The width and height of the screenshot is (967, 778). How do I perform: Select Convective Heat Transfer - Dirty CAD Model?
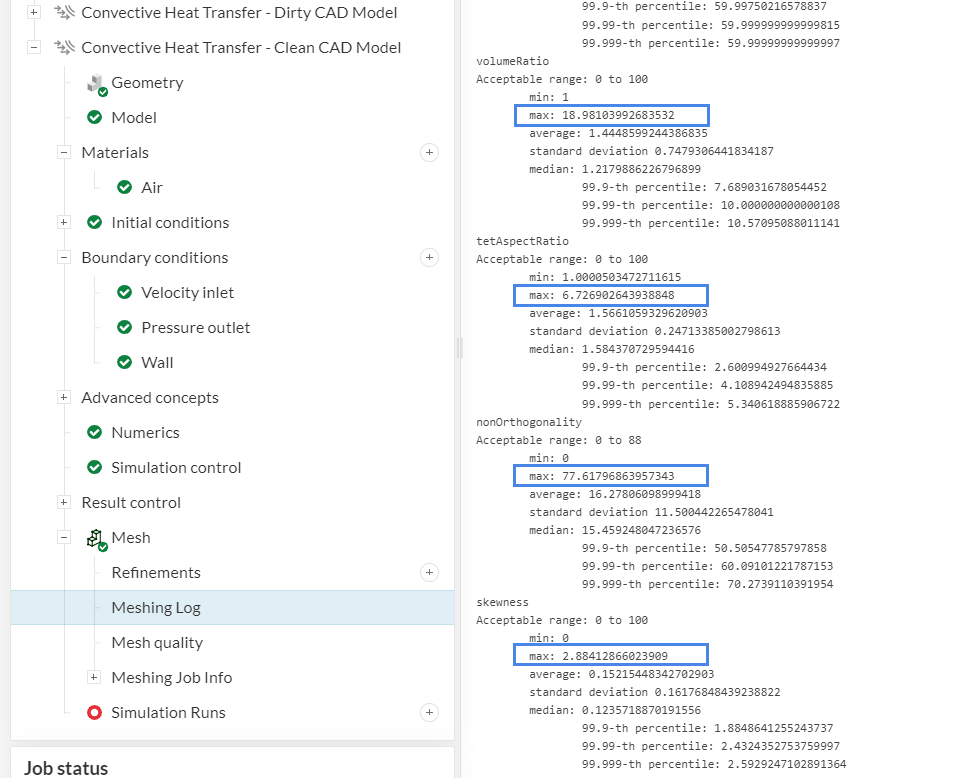[x=239, y=13]
